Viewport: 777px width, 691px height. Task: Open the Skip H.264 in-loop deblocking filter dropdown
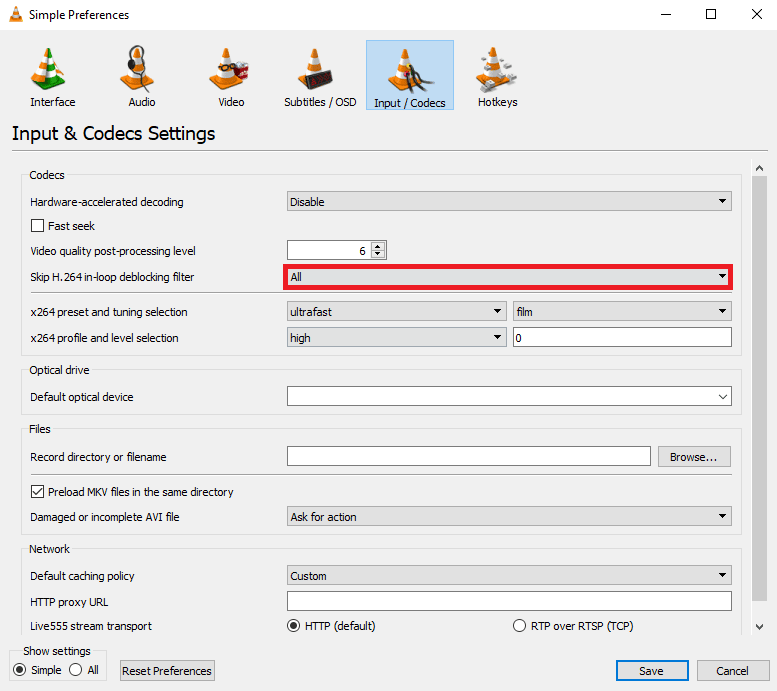point(509,277)
